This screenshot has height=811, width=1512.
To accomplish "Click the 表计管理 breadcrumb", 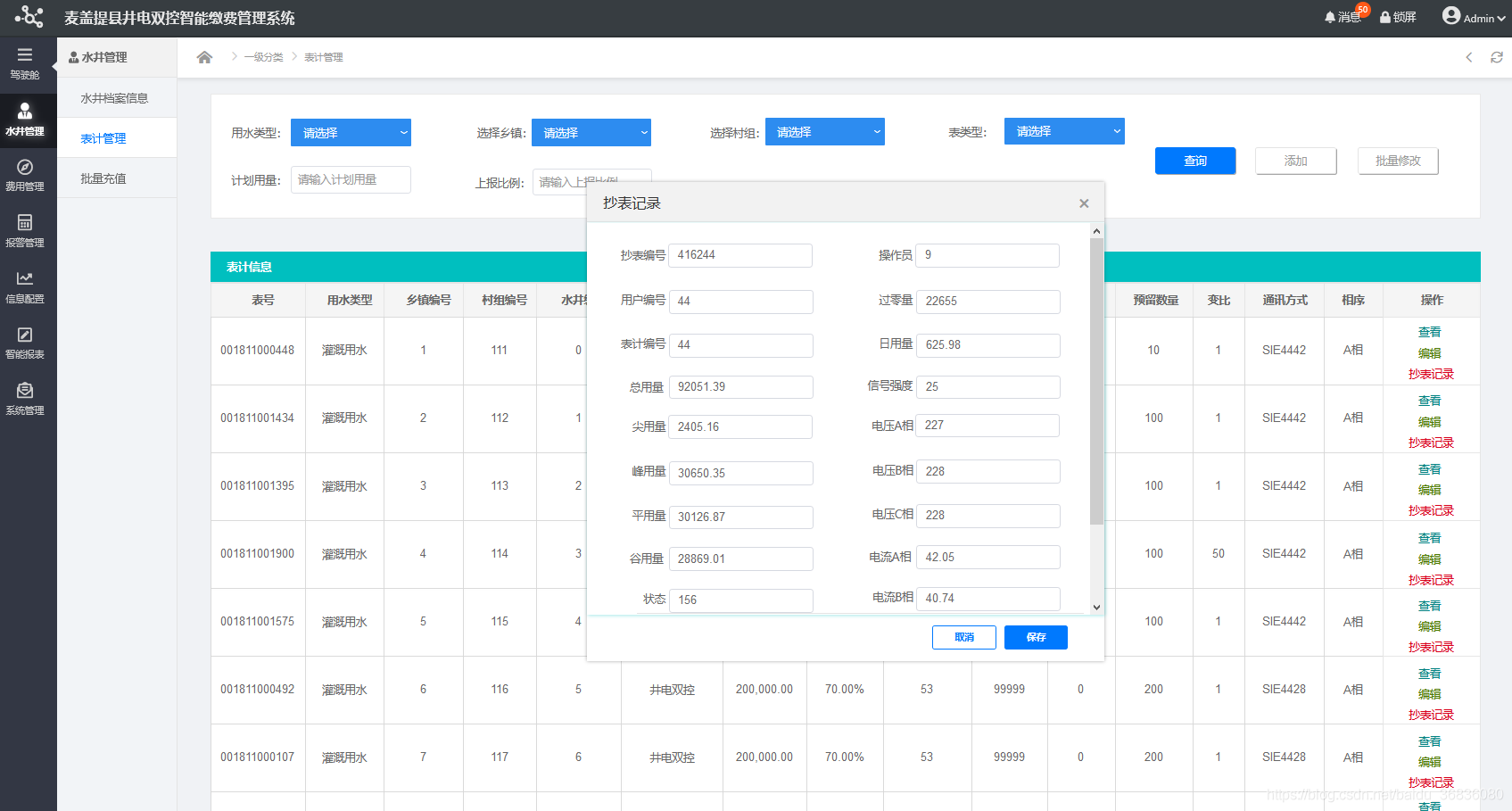I will [x=324, y=57].
